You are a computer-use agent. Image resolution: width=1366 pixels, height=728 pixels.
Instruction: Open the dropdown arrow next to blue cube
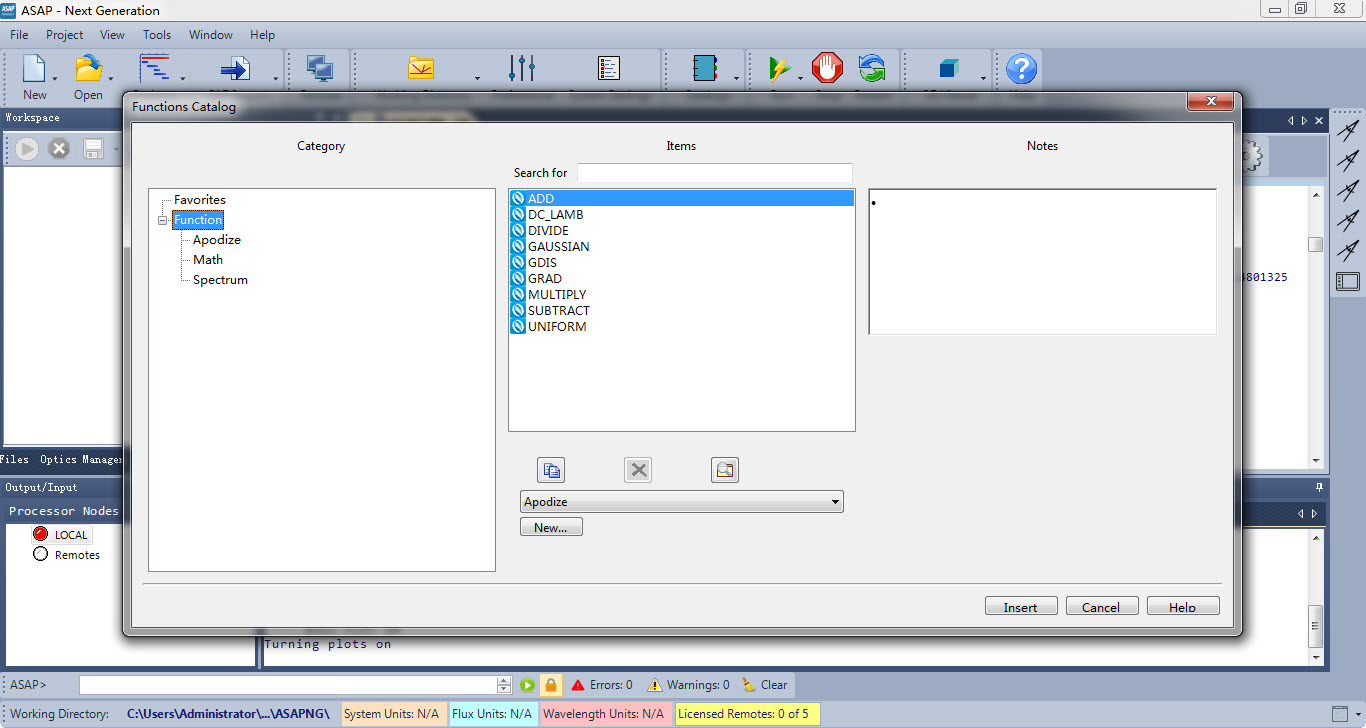click(x=983, y=78)
